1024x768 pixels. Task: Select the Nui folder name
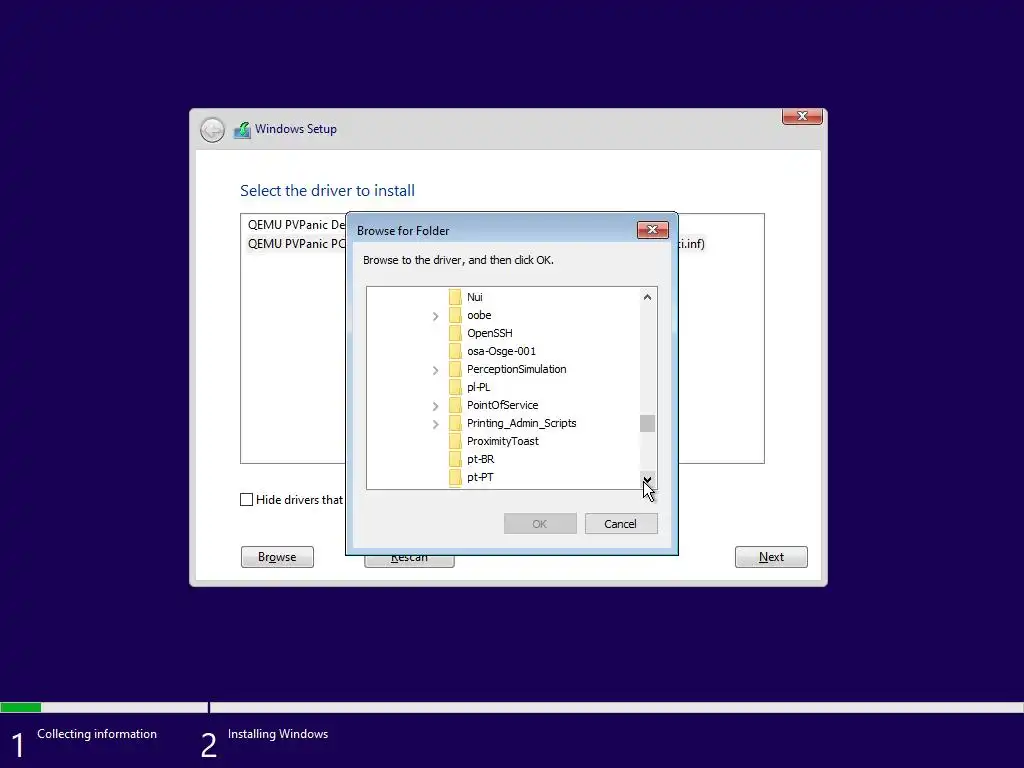click(475, 297)
